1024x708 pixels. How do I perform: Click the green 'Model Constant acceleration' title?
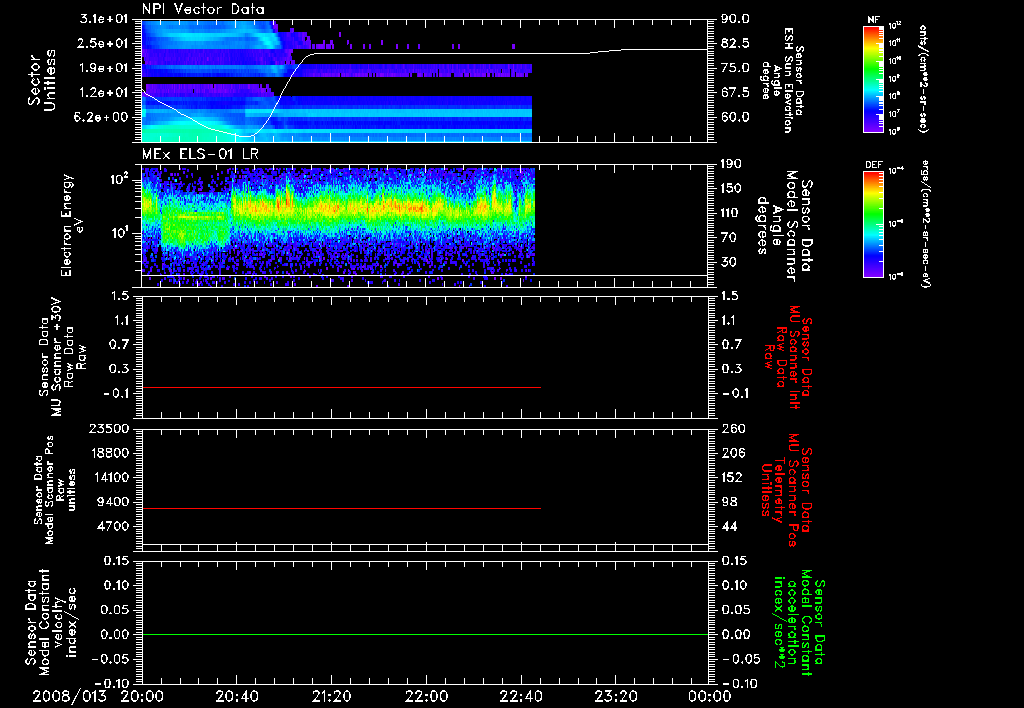point(798,622)
